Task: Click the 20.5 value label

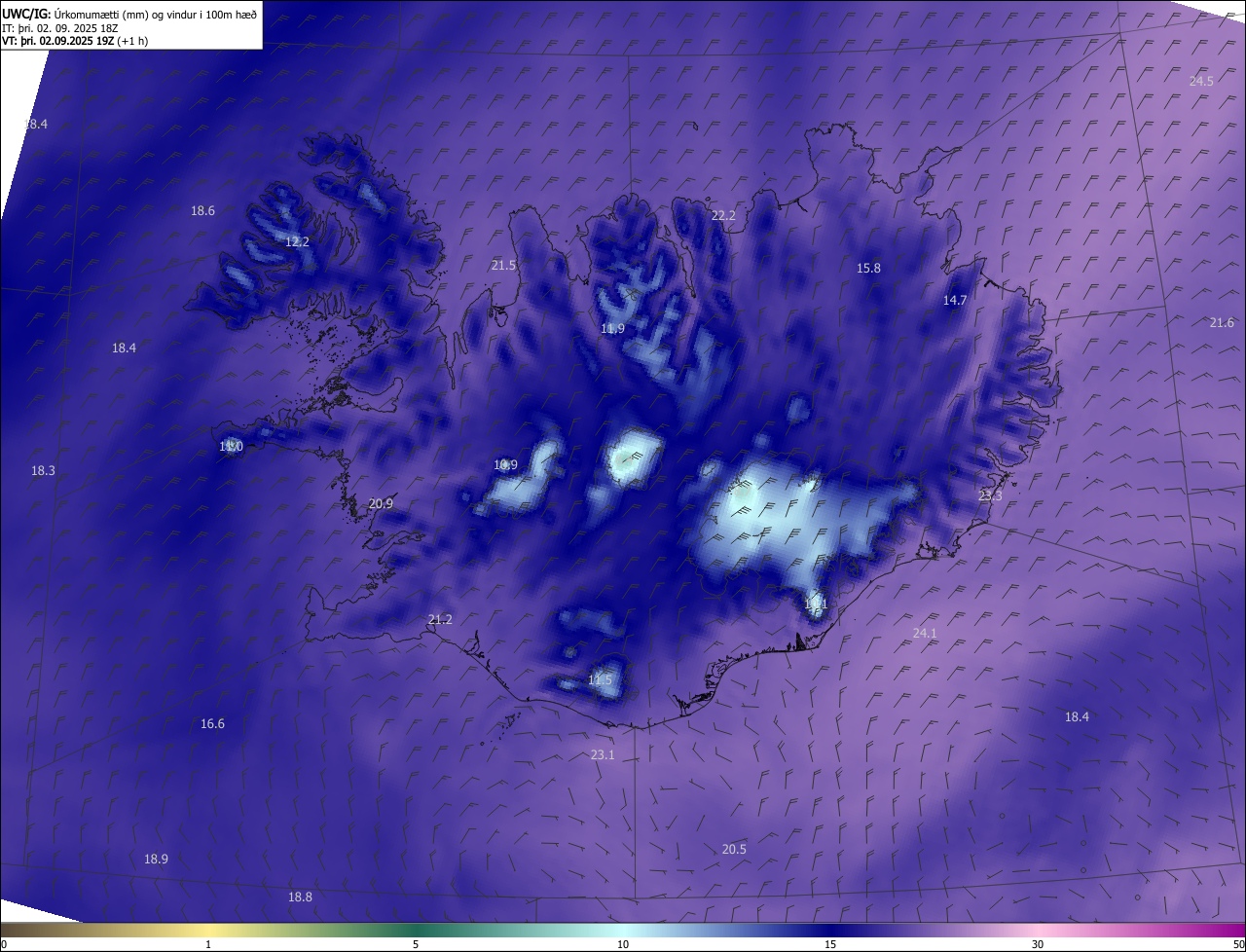Action: tap(734, 849)
